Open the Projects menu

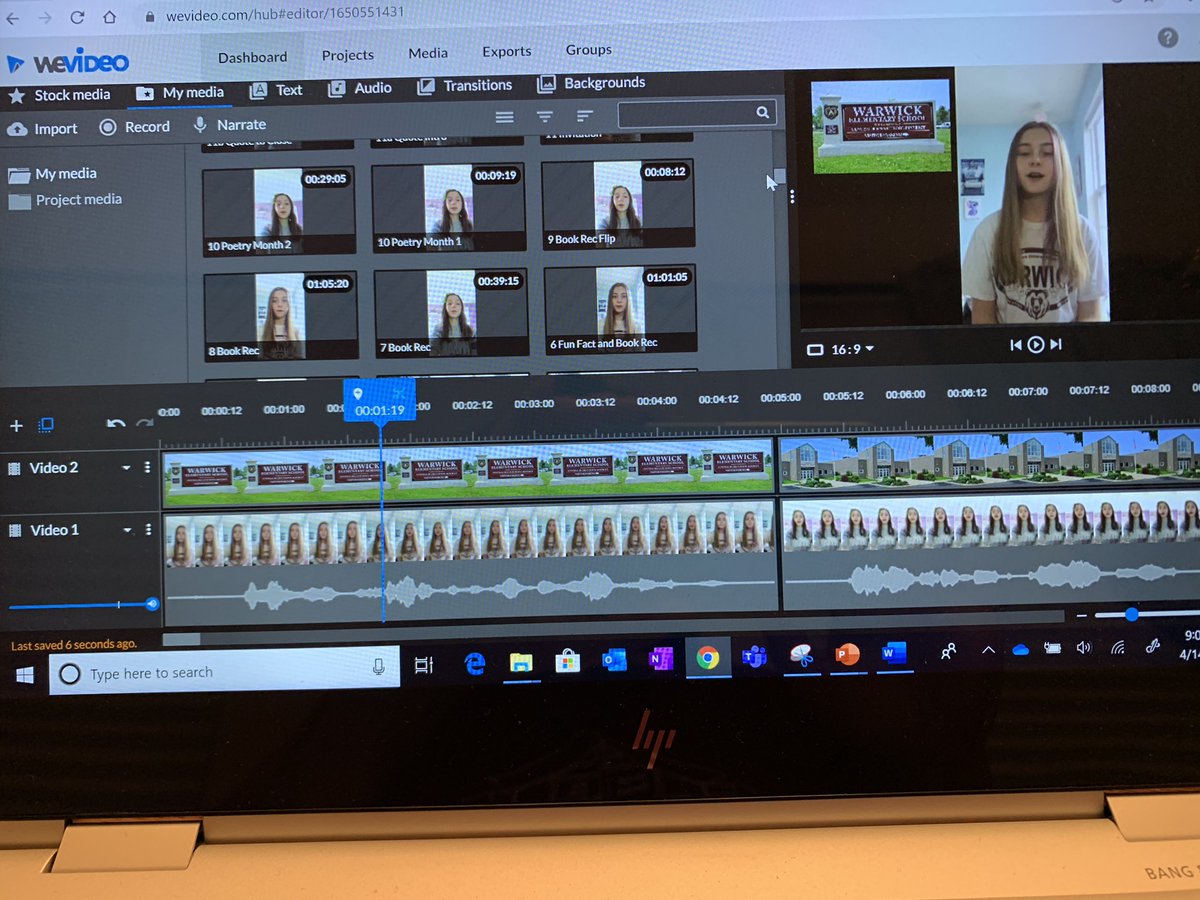click(x=347, y=55)
